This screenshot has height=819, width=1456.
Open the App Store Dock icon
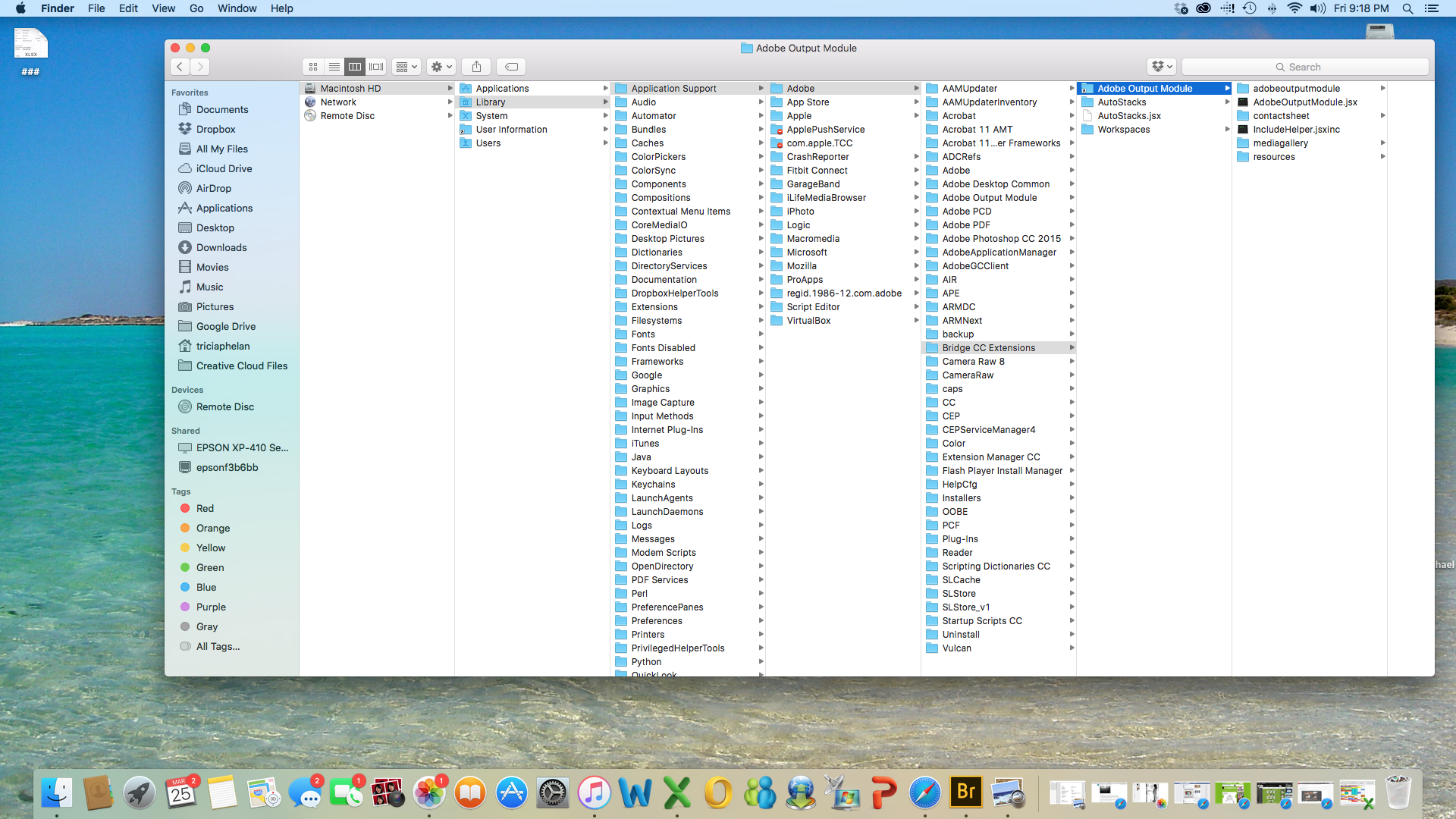click(x=511, y=792)
